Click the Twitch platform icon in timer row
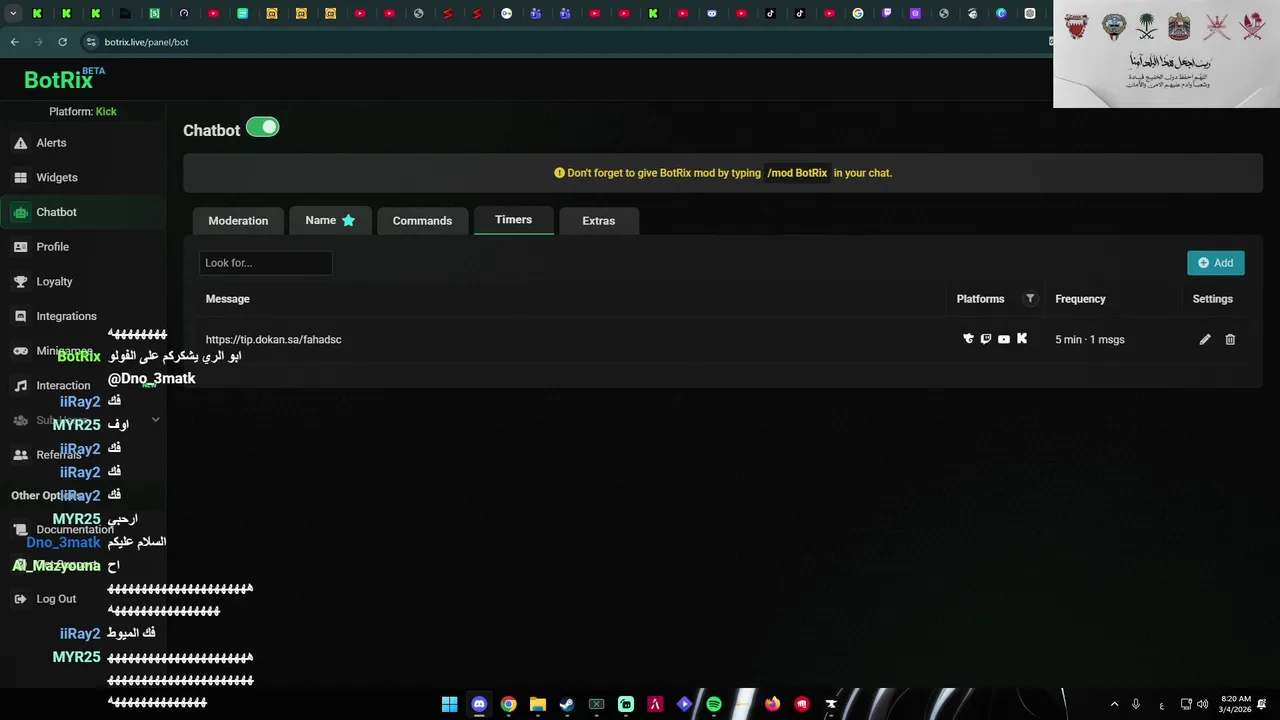 tap(986, 339)
